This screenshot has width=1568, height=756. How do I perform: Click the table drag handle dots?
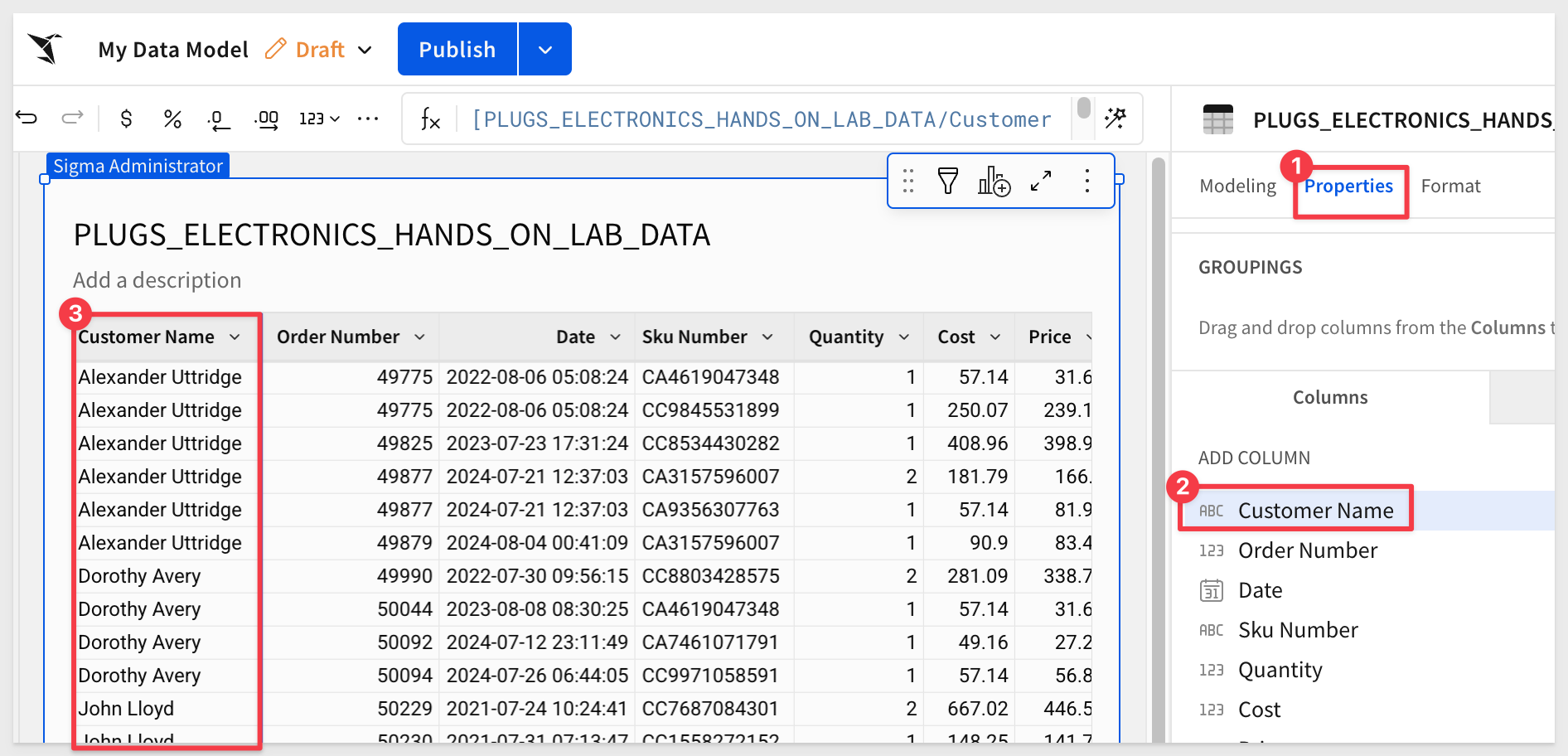[908, 181]
